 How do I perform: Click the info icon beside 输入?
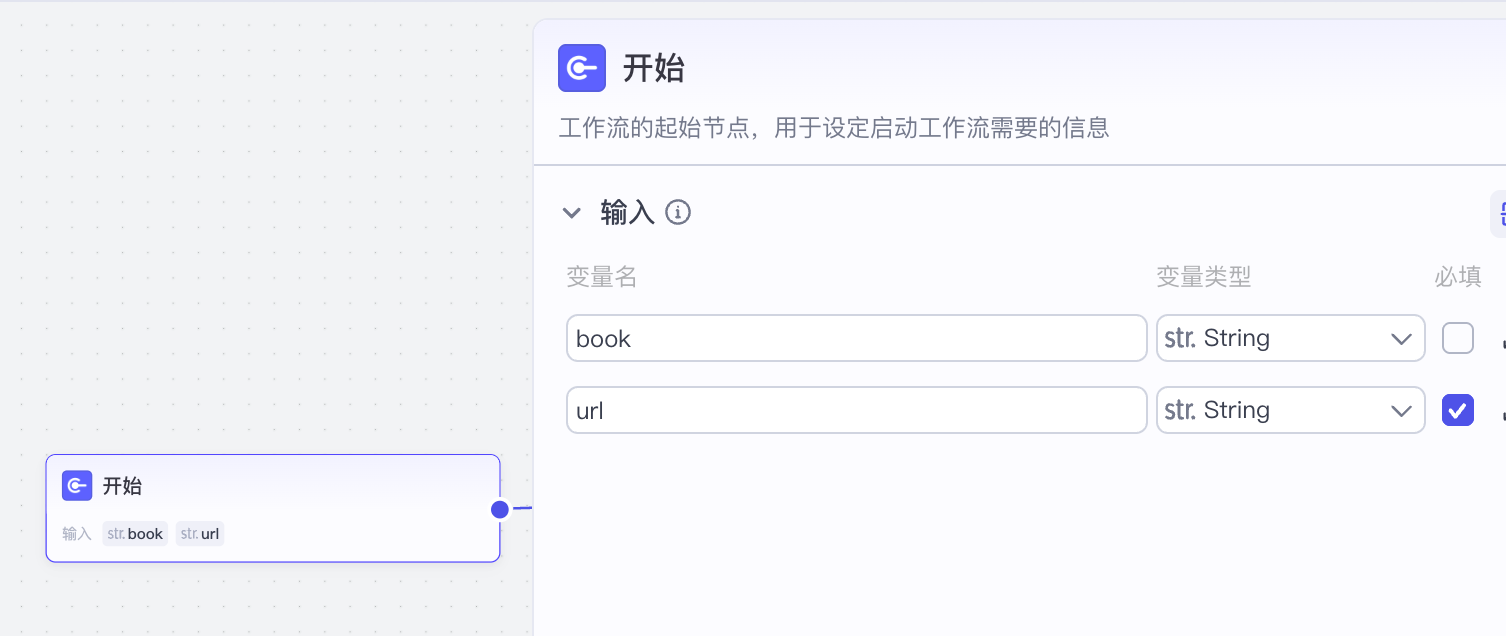click(678, 212)
